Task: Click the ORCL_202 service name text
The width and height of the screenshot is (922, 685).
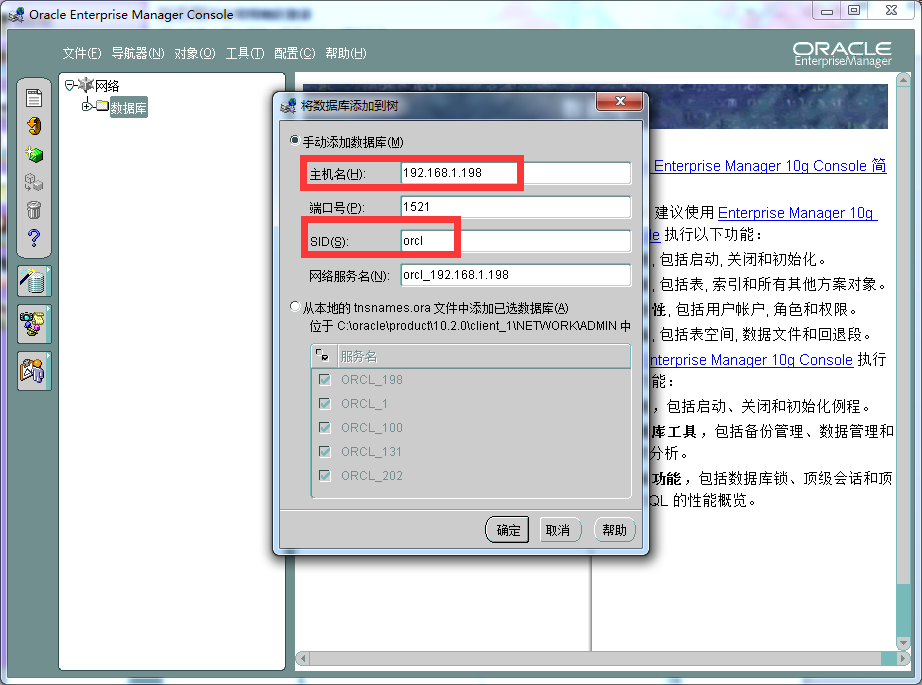Action: 372,476
